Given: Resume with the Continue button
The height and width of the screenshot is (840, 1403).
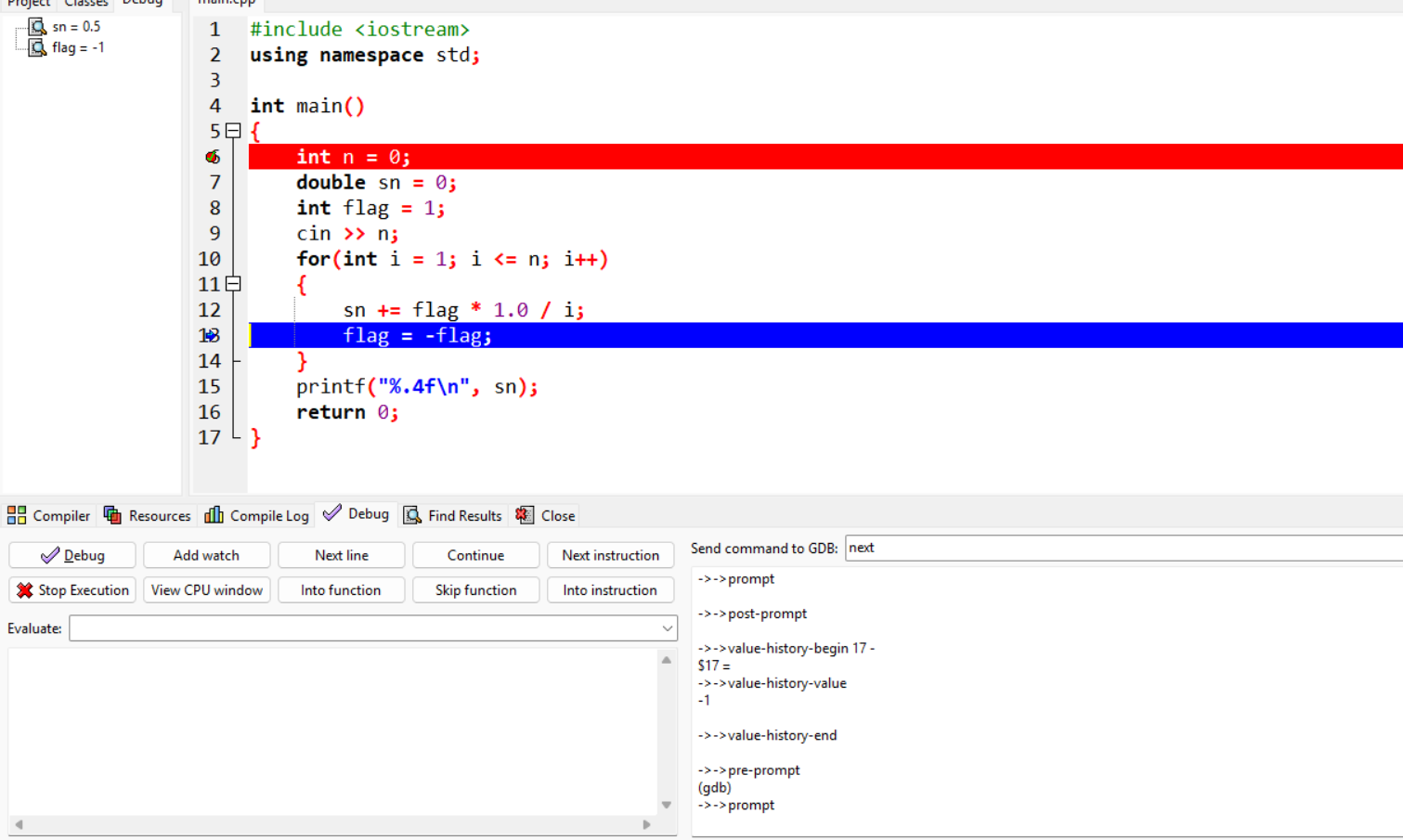Looking at the screenshot, I should (x=476, y=555).
